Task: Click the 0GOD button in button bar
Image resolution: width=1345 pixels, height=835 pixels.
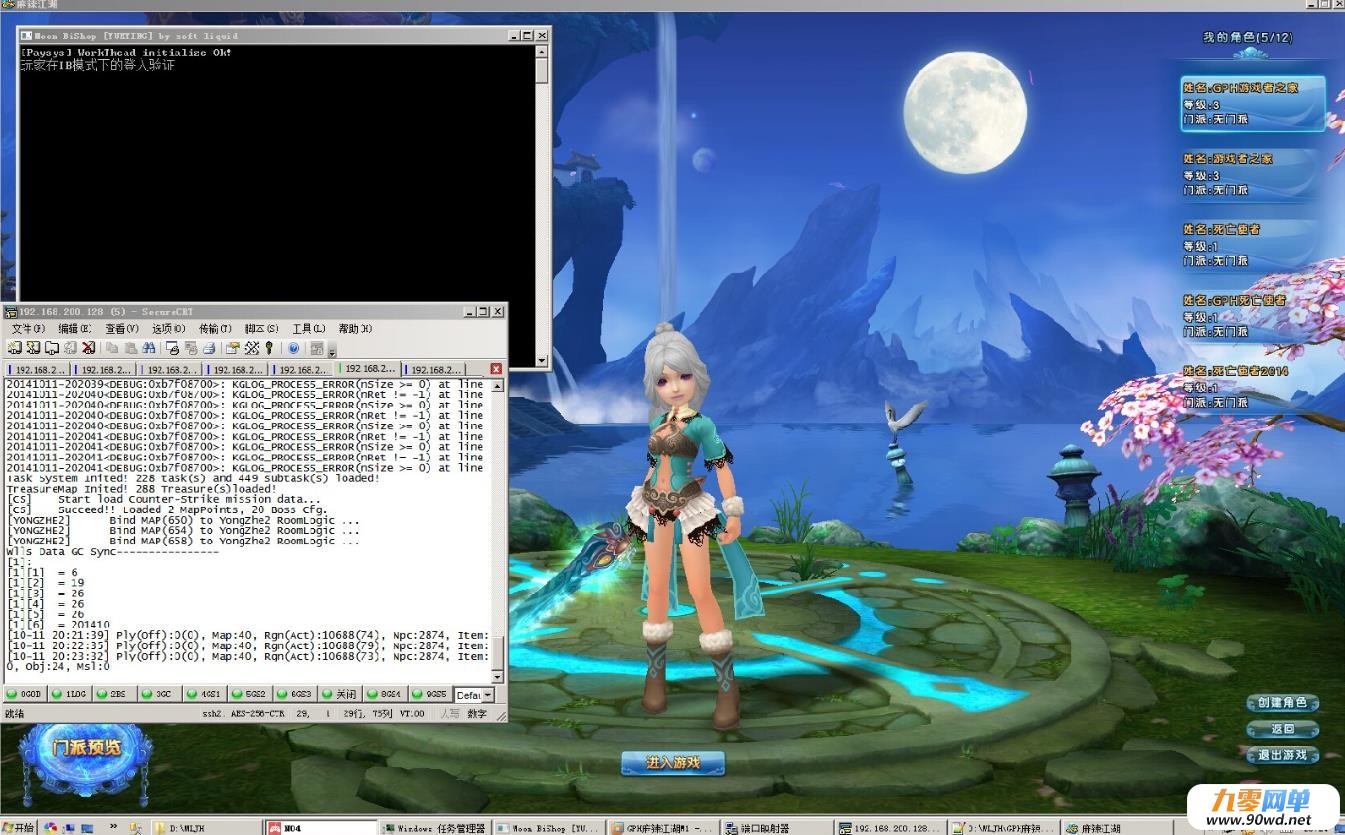Action: click(26, 694)
